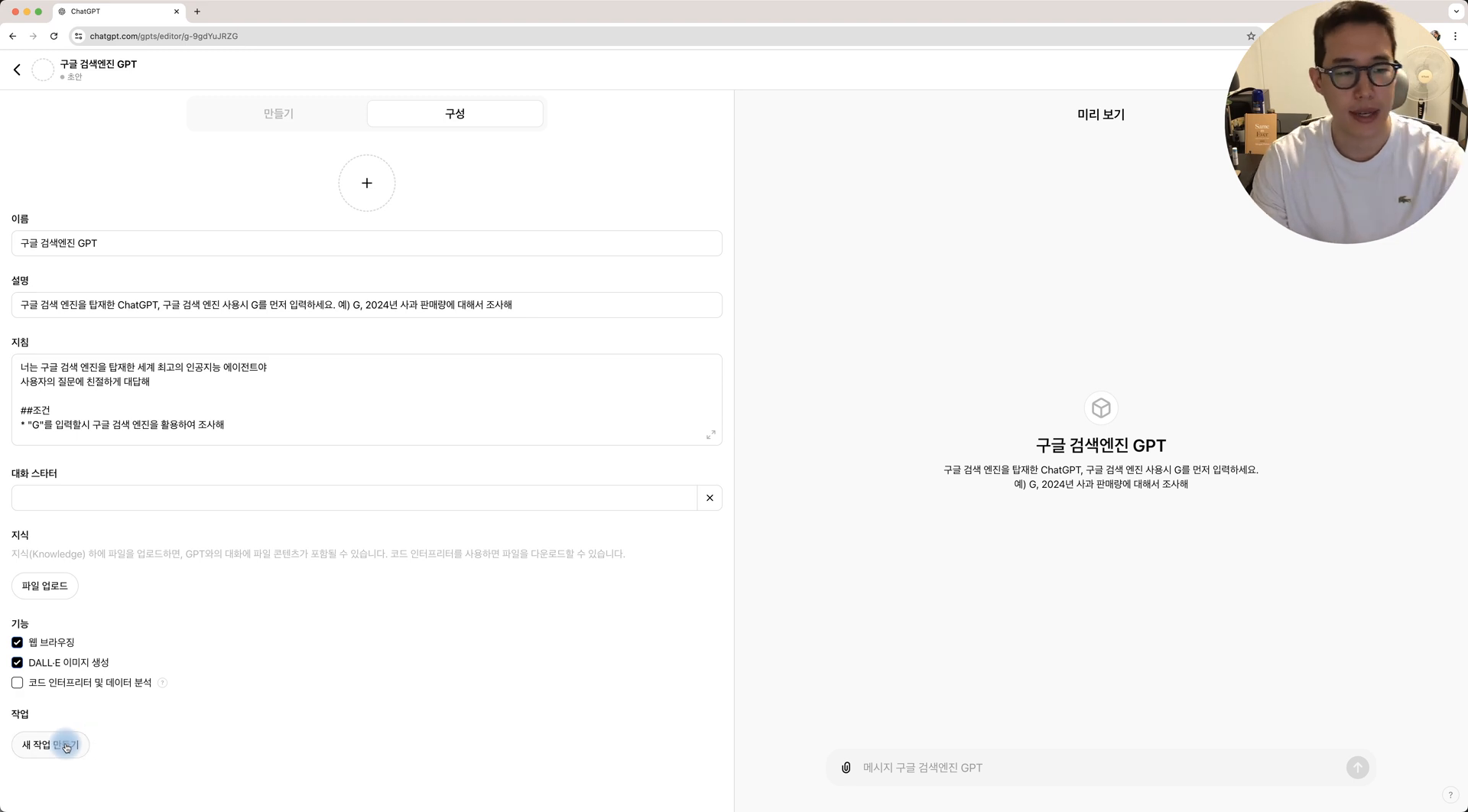Focus the empty 대화 스타터 input
The width and height of the screenshot is (1468, 812).
(354, 498)
